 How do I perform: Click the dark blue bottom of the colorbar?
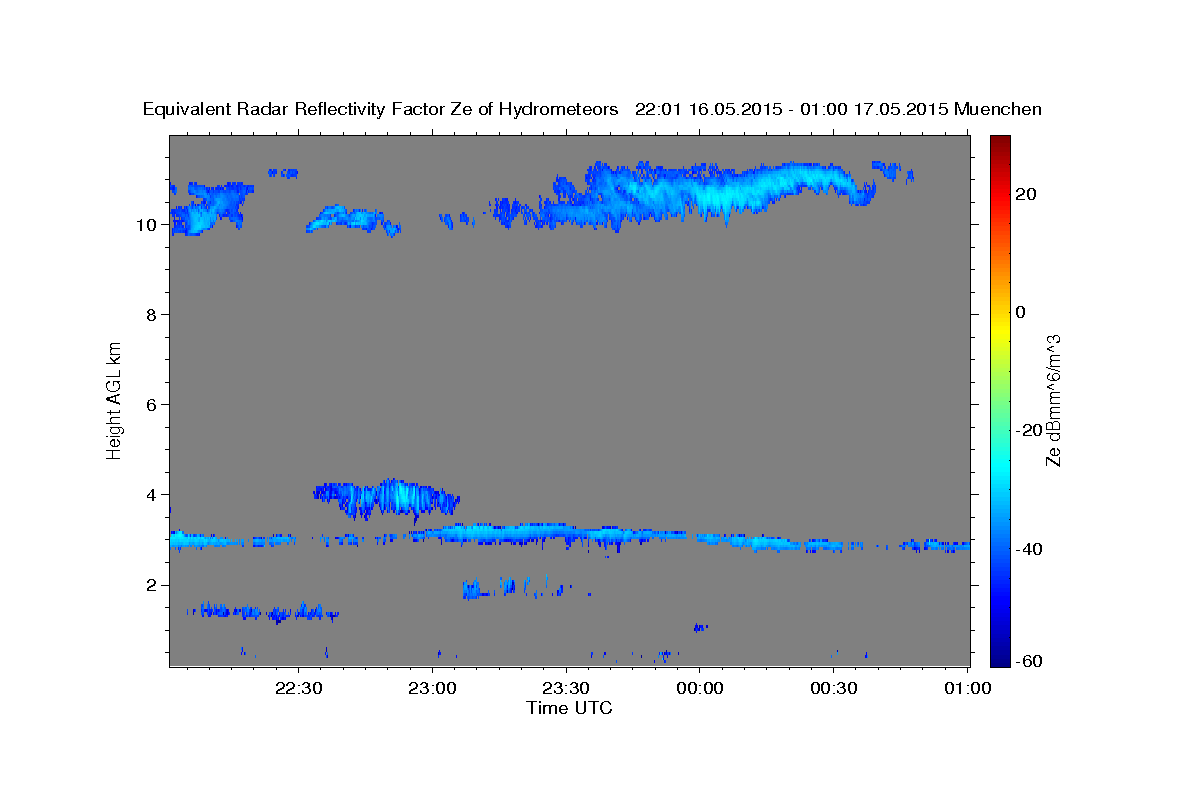1000,658
